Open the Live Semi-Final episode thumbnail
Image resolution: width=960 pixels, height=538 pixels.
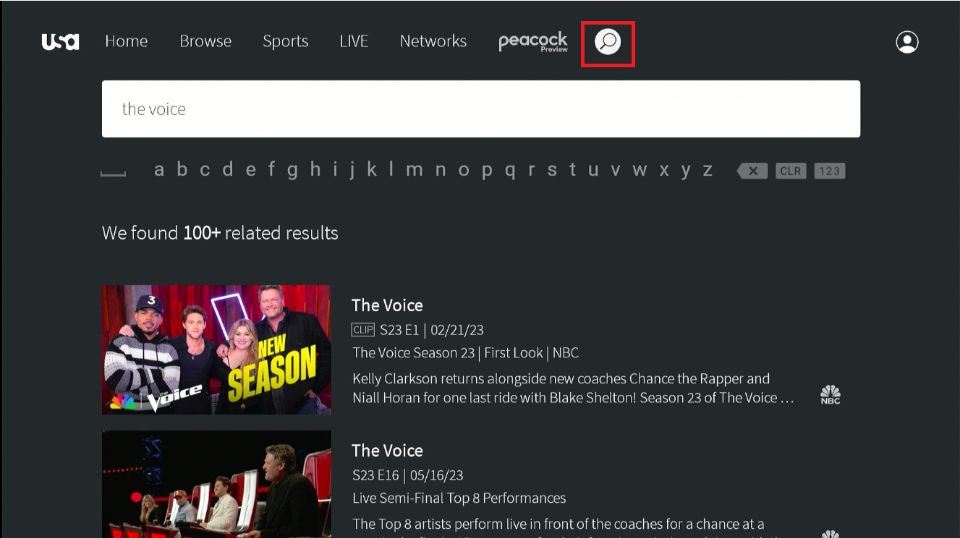216,484
